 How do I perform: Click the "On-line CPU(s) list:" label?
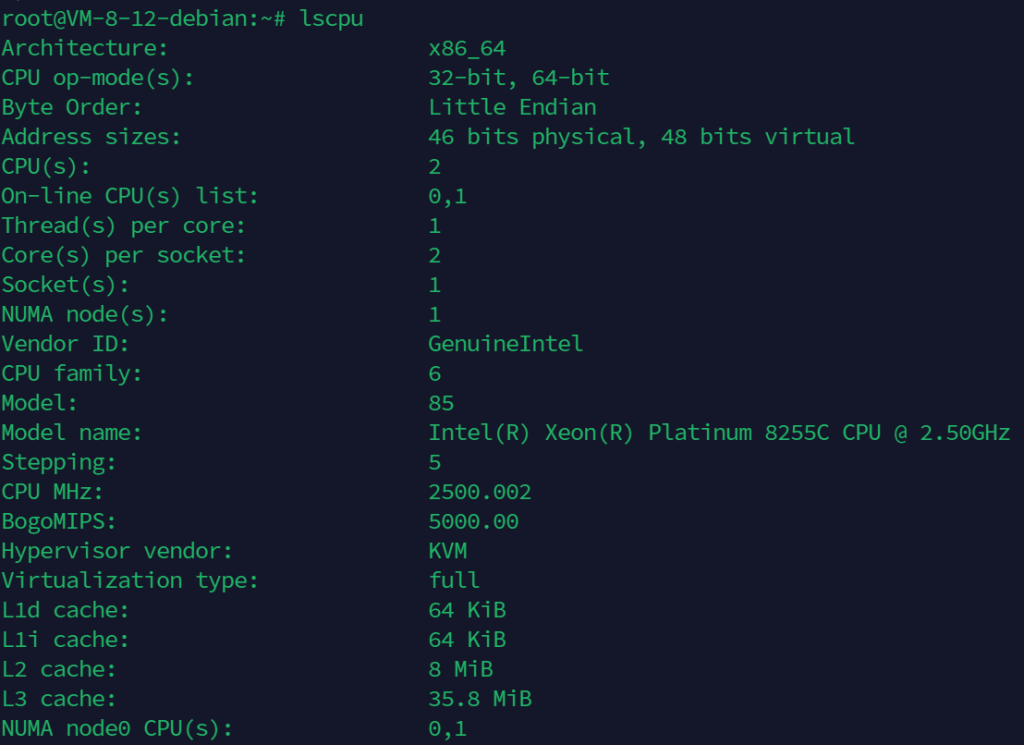click(x=130, y=196)
